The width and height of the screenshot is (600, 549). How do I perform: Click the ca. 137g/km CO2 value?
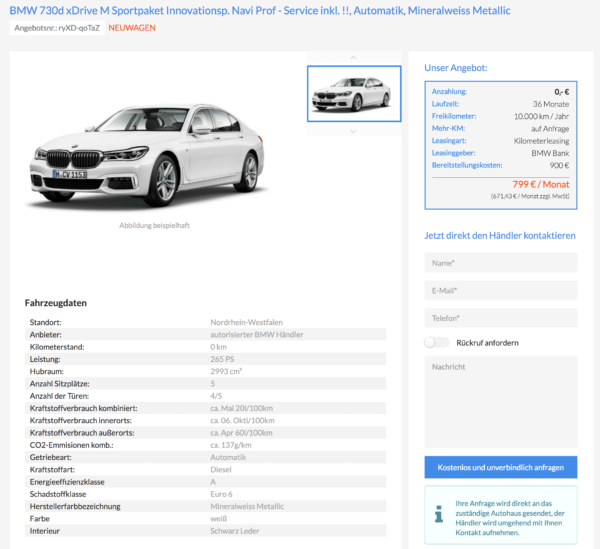231,445
